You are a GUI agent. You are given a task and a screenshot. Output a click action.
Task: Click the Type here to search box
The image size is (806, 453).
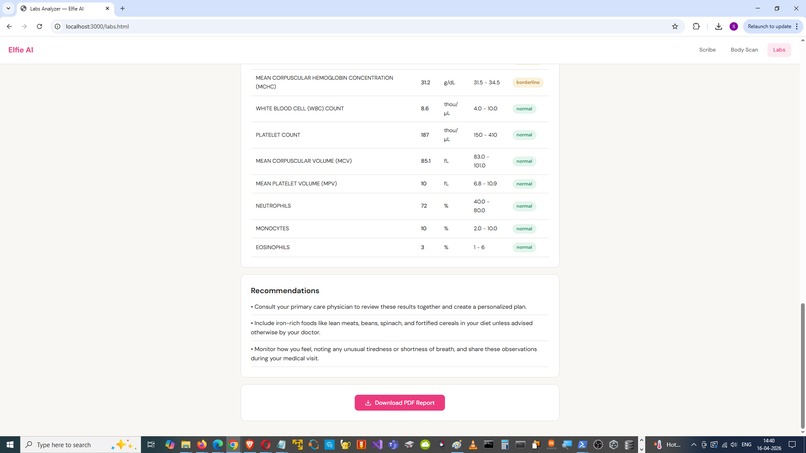pyautogui.click(x=80, y=444)
